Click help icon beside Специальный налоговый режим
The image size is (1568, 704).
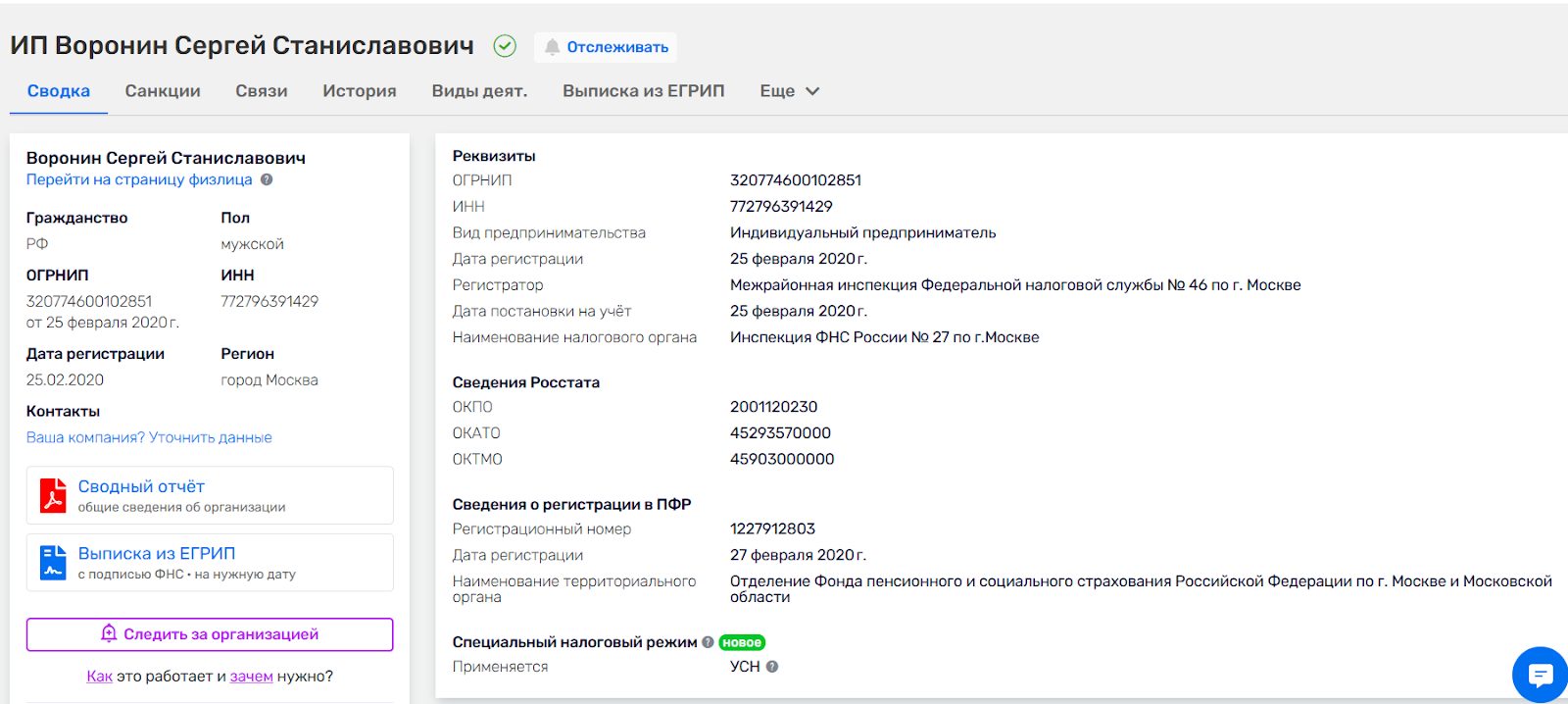pos(708,642)
